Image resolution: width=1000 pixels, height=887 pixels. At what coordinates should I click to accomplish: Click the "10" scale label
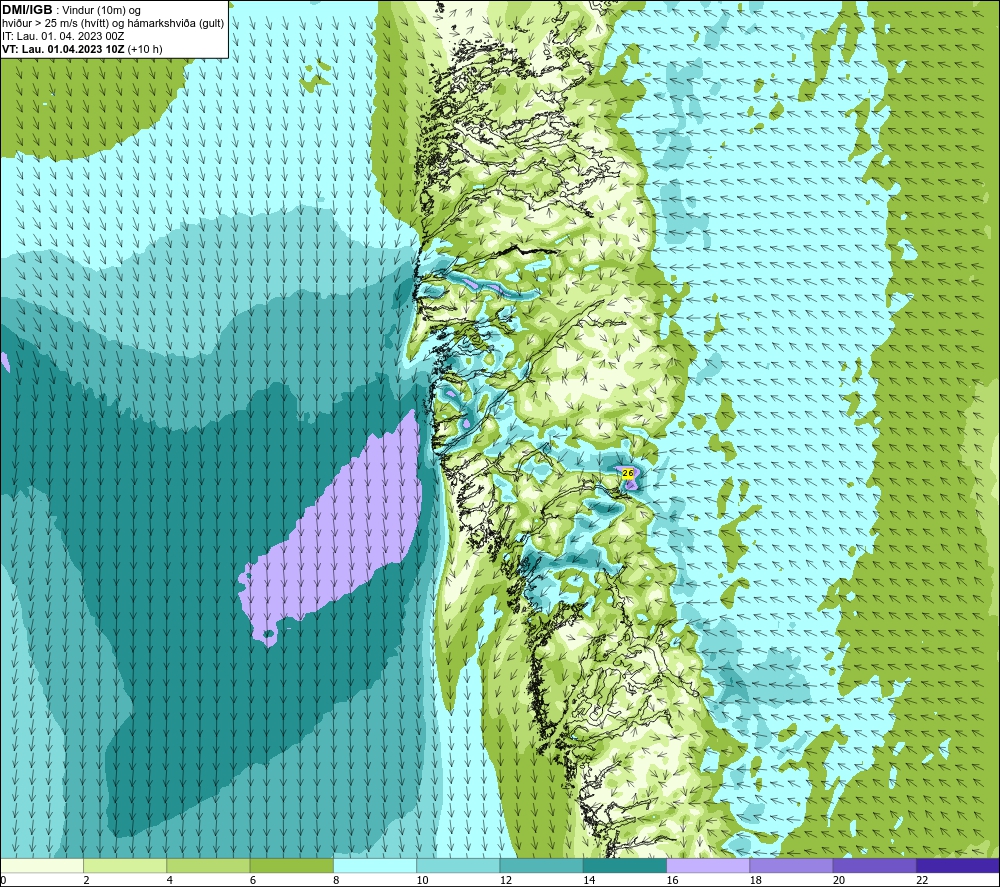pyautogui.click(x=423, y=880)
